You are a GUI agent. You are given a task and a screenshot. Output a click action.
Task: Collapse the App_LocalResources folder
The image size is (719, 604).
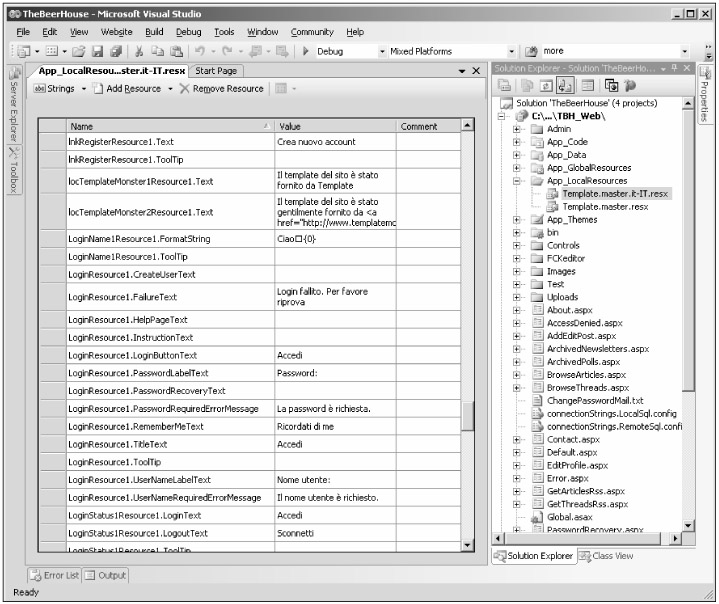coord(517,181)
